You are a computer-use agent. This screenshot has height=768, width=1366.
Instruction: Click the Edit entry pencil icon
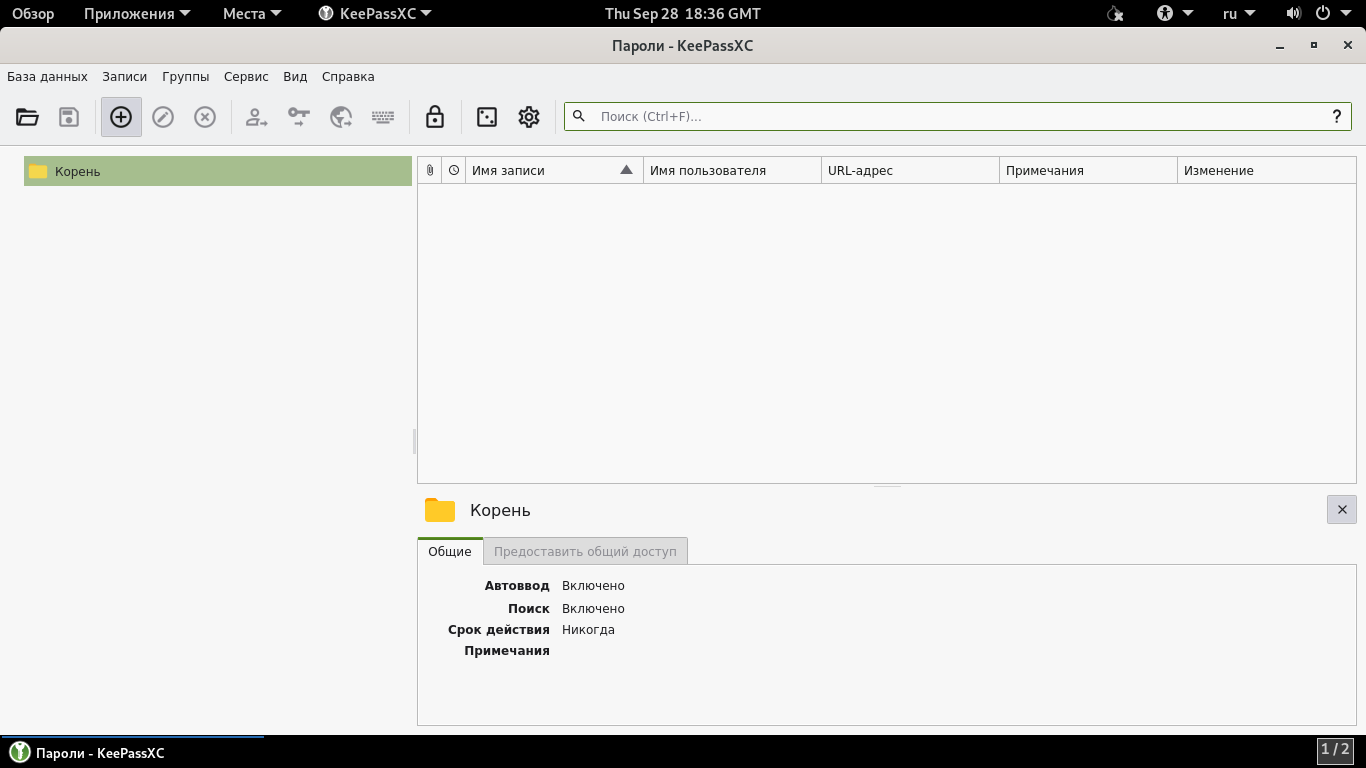point(163,117)
